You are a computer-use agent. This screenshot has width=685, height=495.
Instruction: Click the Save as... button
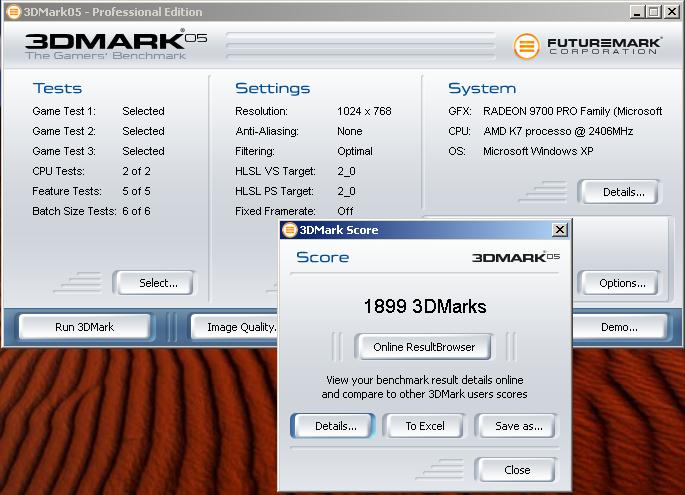pos(516,426)
